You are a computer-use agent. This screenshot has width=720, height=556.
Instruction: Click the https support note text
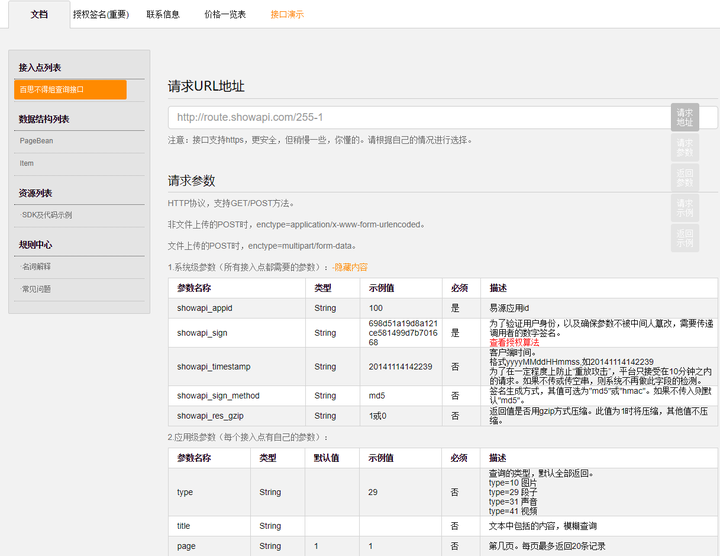point(320,140)
